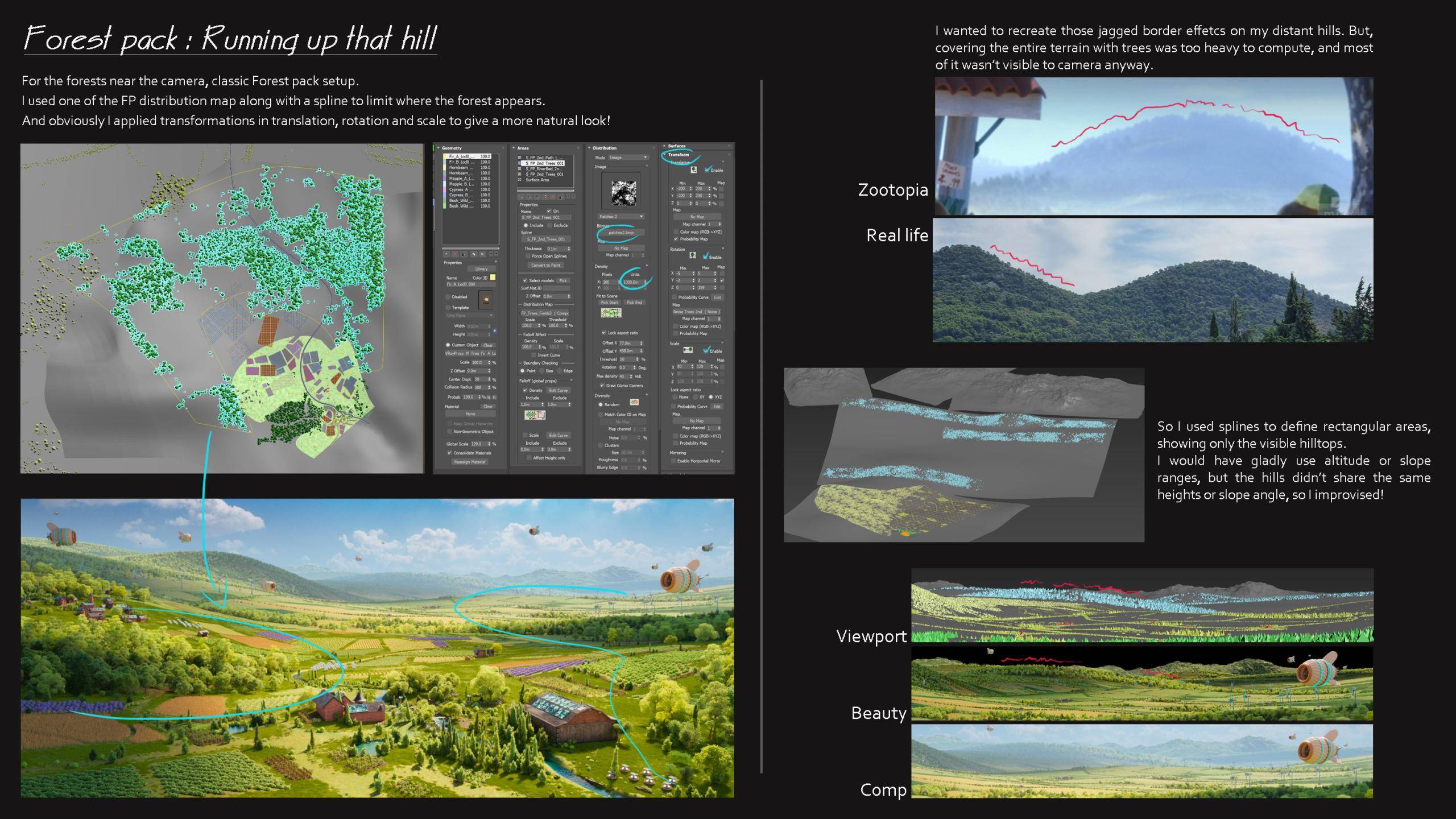
Task: Collapse the Falloff (global props) group
Action: (572, 380)
